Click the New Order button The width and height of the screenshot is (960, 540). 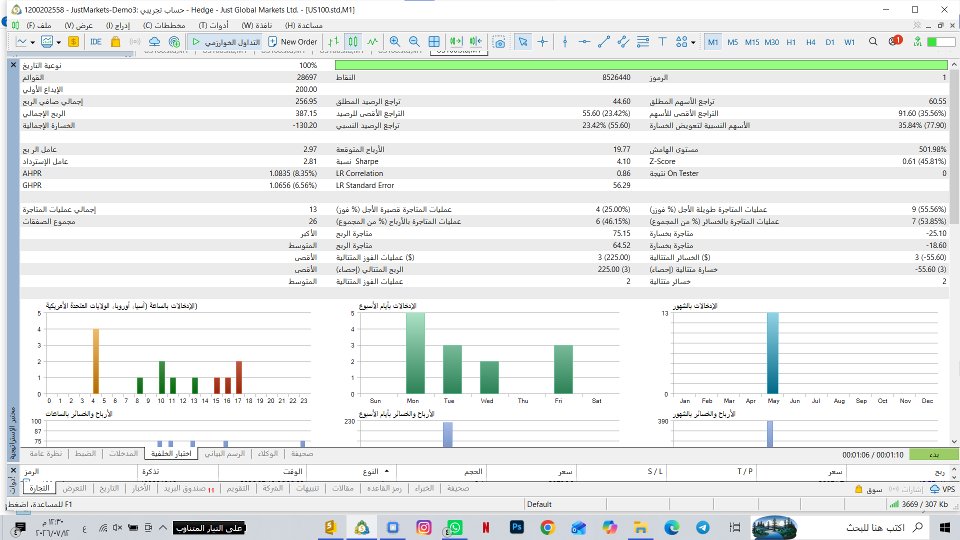[x=293, y=42]
